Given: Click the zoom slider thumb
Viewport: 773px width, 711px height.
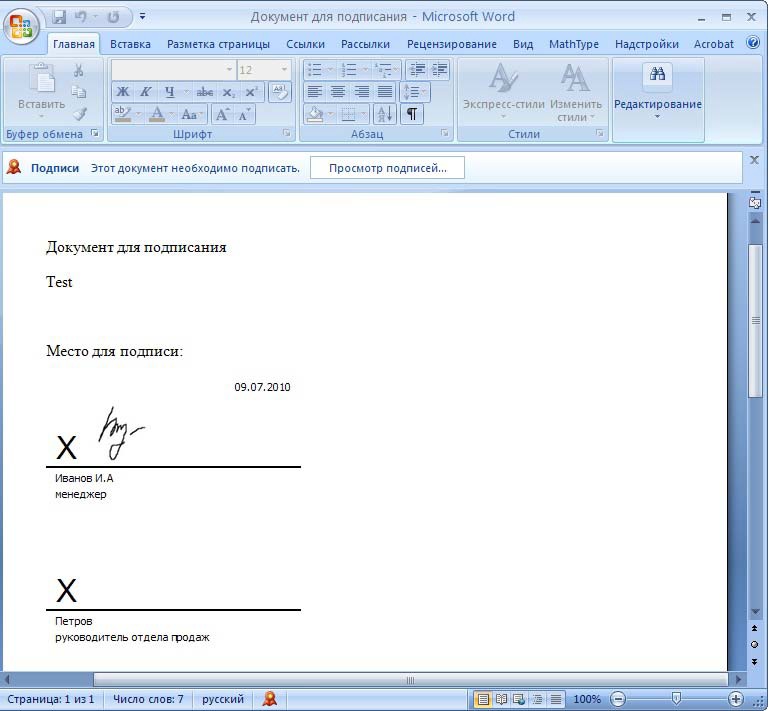Looking at the screenshot, I should pos(676,698).
